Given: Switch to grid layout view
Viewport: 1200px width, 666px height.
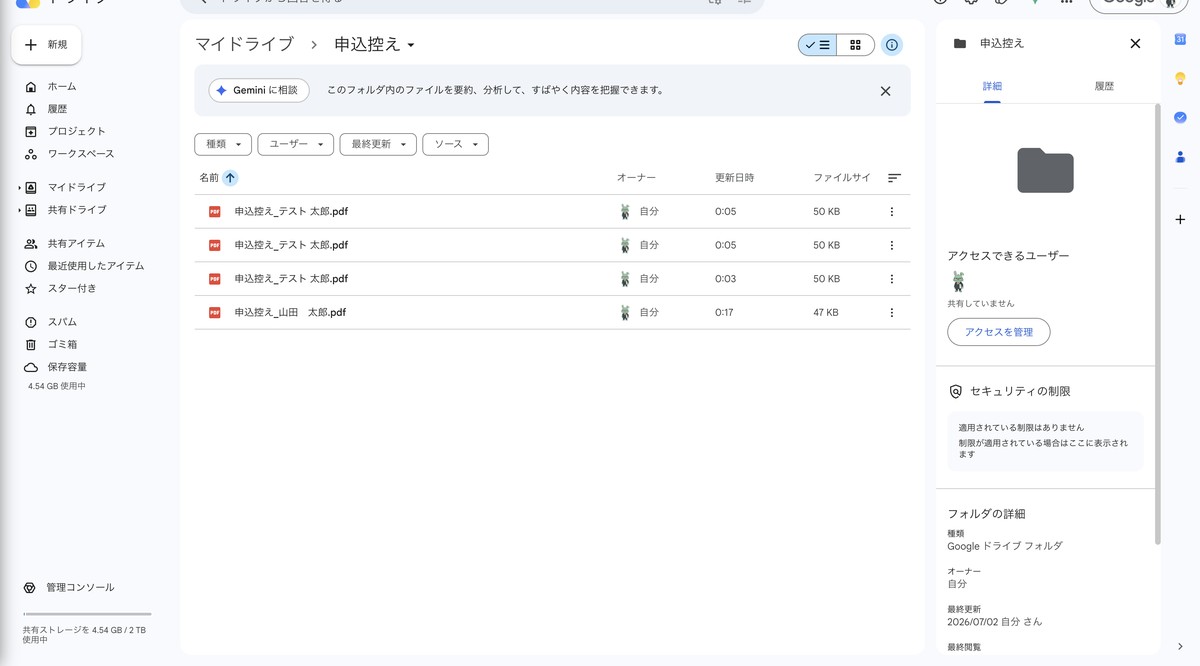Looking at the screenshot, I should click(855, 45).
